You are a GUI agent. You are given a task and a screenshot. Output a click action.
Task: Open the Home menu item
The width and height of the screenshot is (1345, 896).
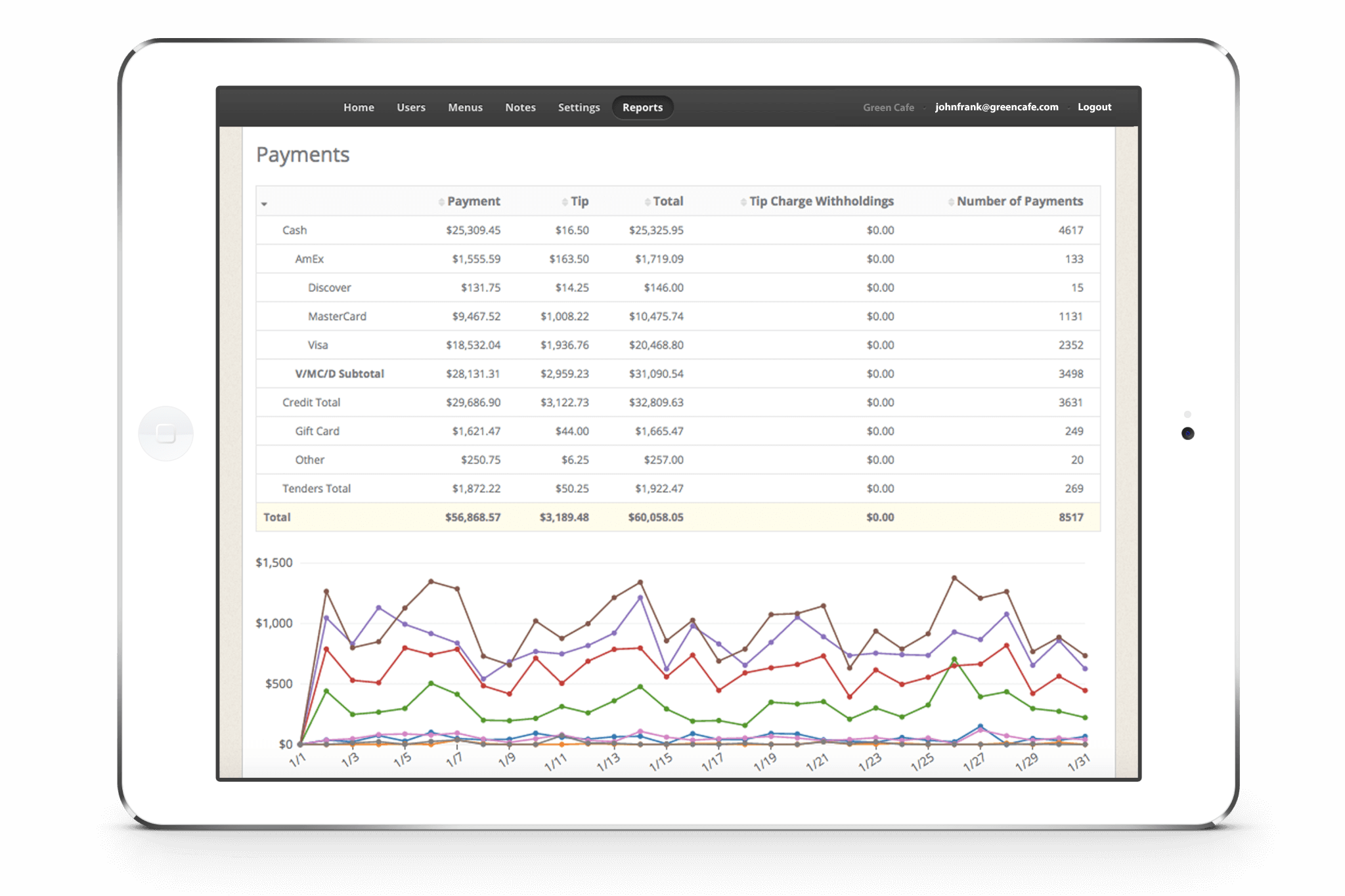[x=359, y=107]
